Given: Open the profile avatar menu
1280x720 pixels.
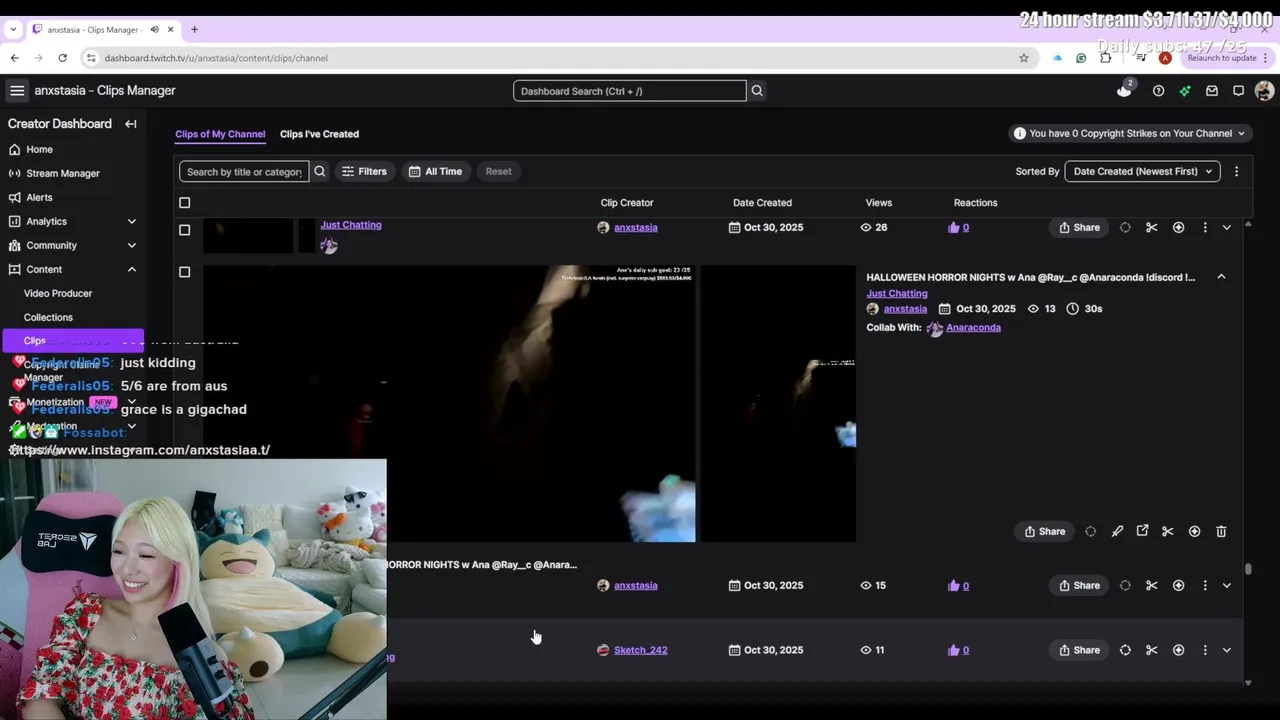Looking at the screenshot, I should 1264,91.
